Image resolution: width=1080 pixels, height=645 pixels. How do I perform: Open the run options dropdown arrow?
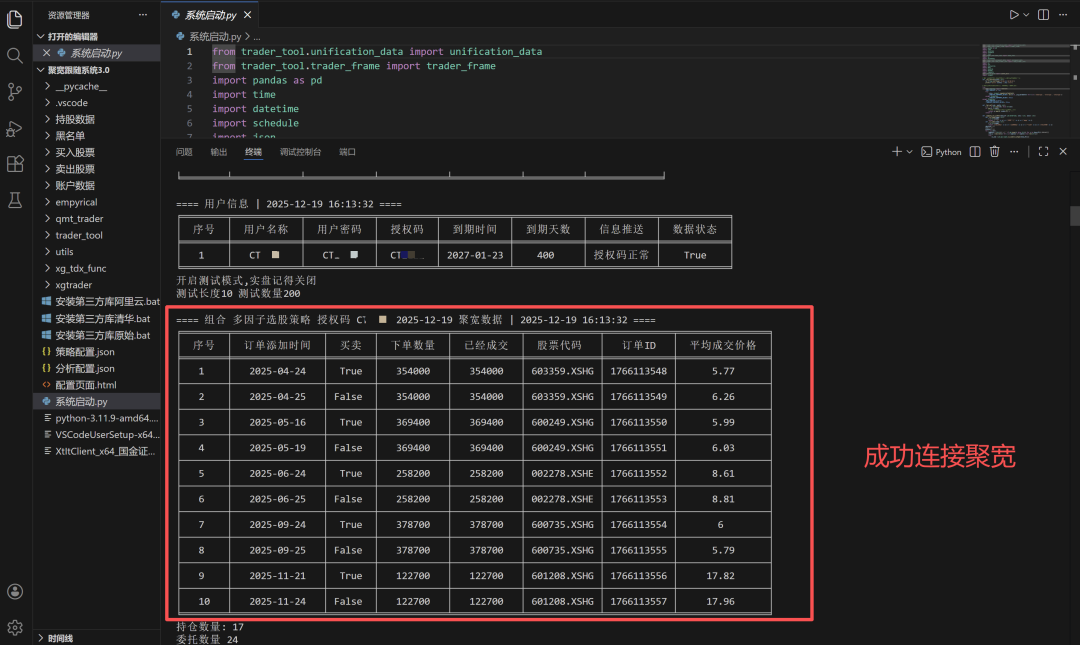click(1026, 15)
